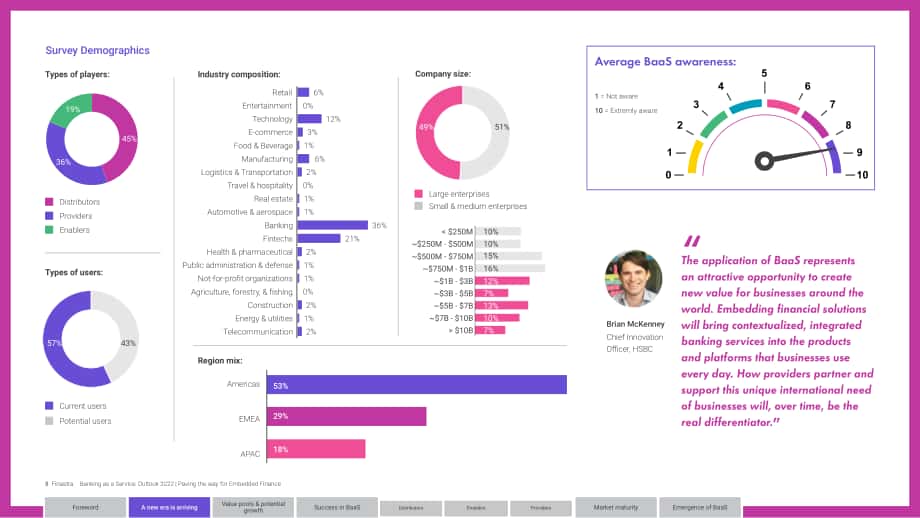Click the 'Survey Demographics' heading
920x518 pixels.
click(x=97, y=50)
